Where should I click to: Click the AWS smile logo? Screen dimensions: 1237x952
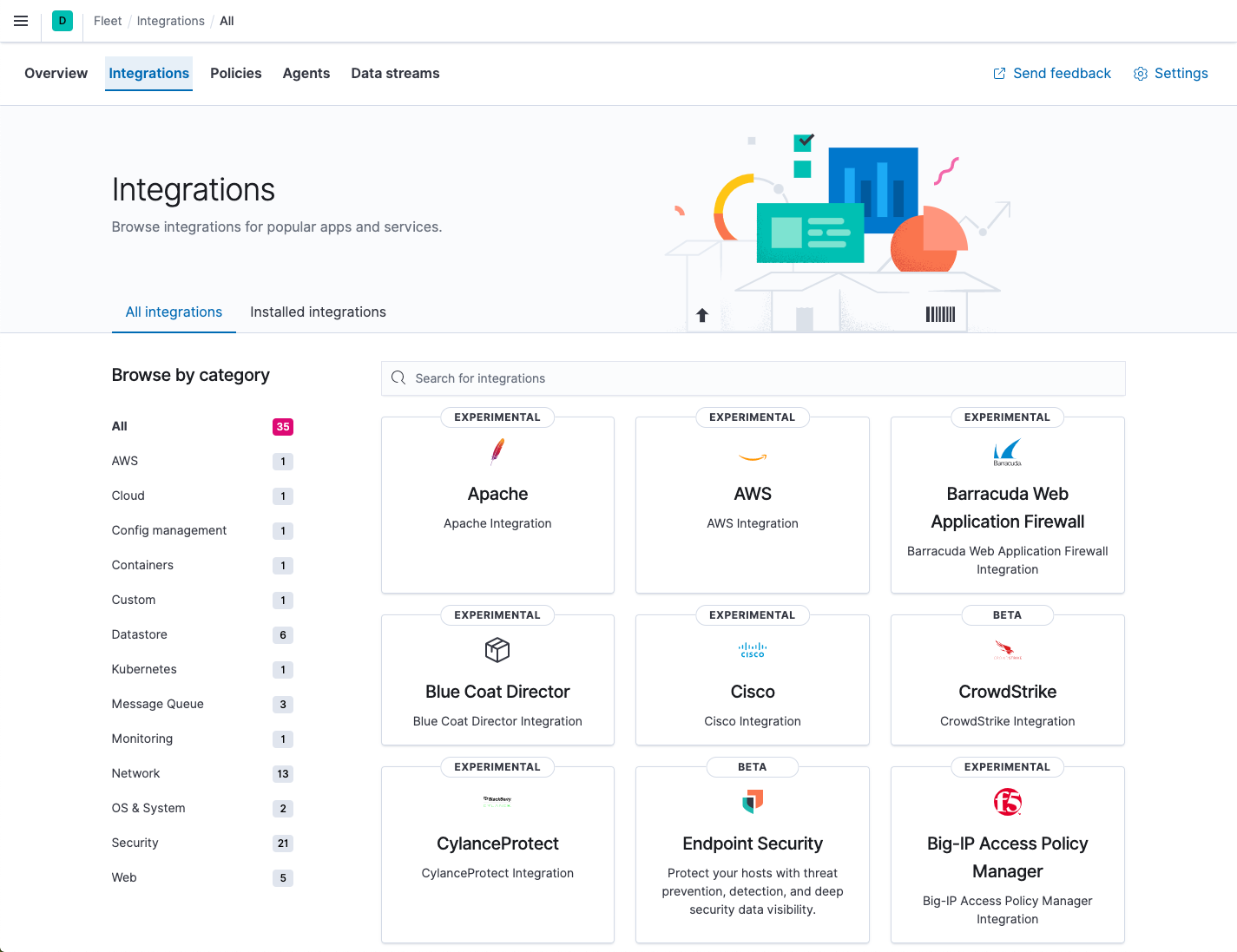pos(752,456)
